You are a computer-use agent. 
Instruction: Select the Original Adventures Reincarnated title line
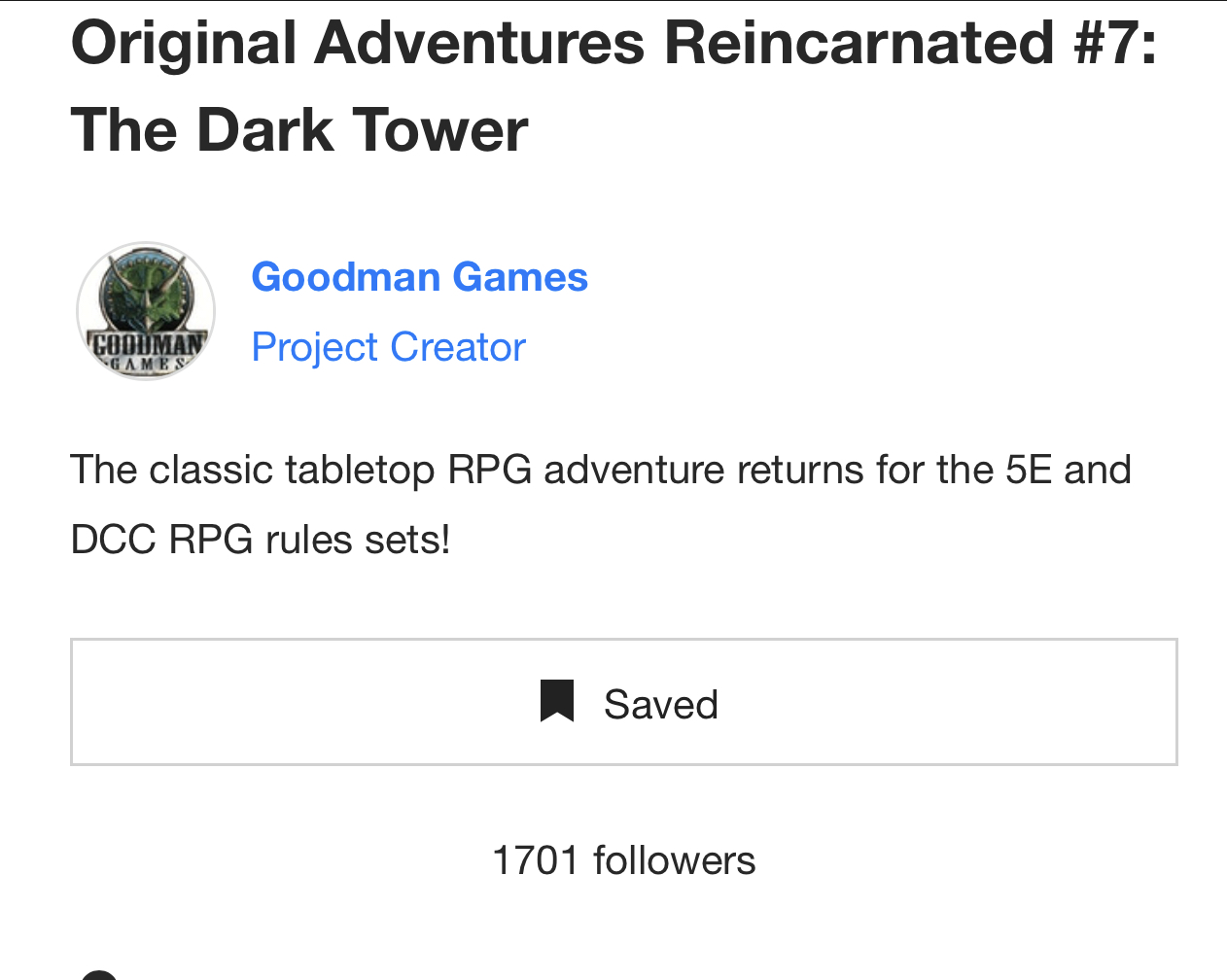614,44
